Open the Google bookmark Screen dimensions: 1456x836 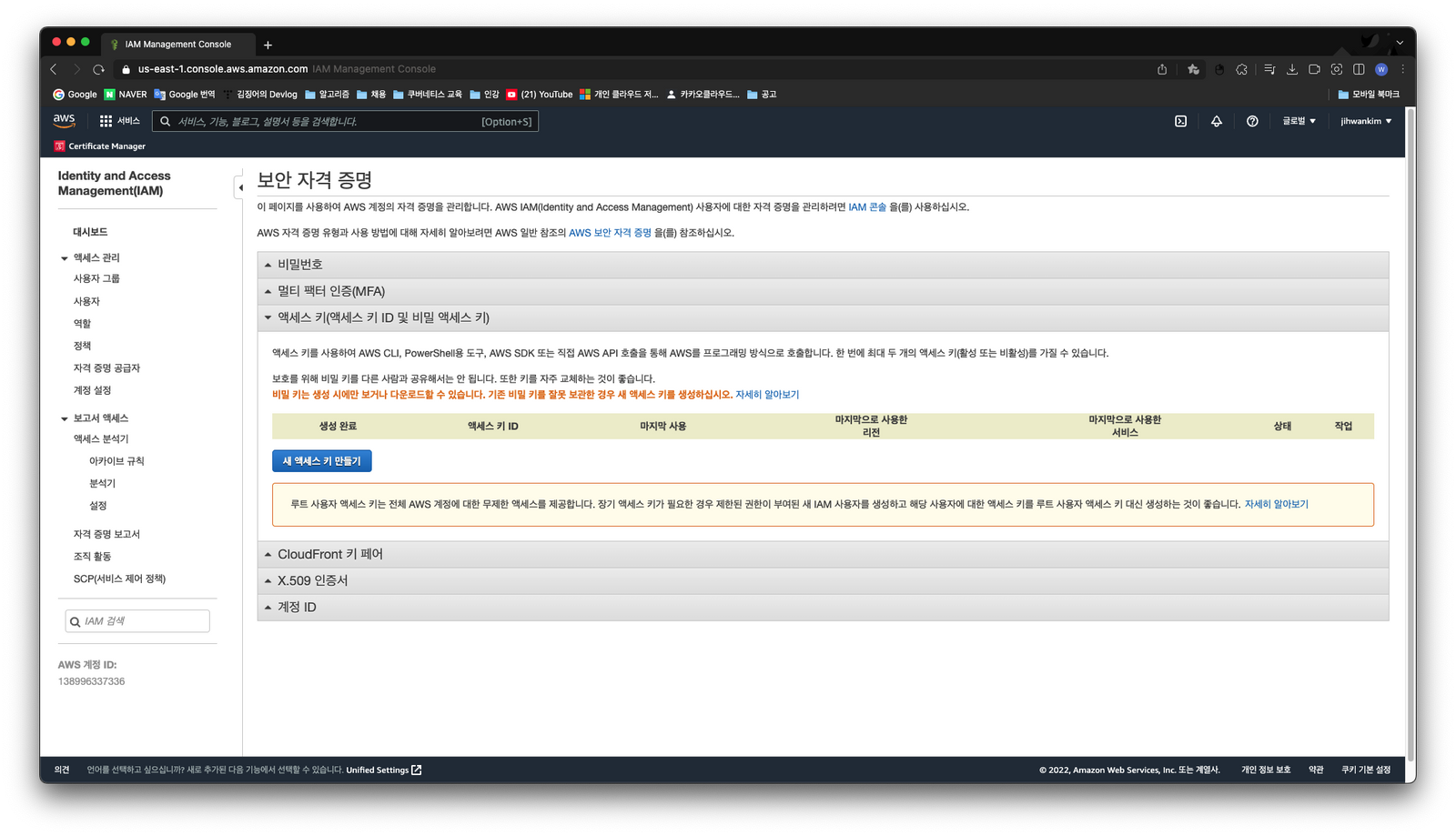tap(75, 94)
